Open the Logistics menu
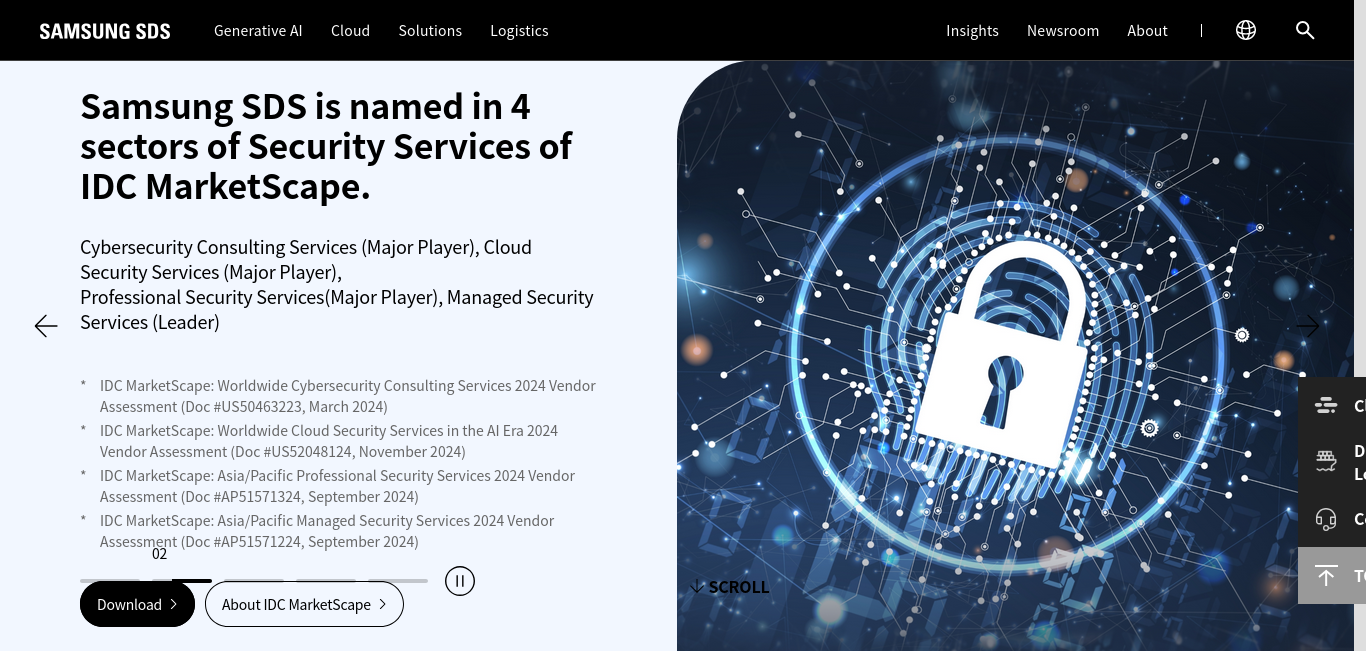Viewport: 1366px width, 651px height. click(x=519, y=31)
